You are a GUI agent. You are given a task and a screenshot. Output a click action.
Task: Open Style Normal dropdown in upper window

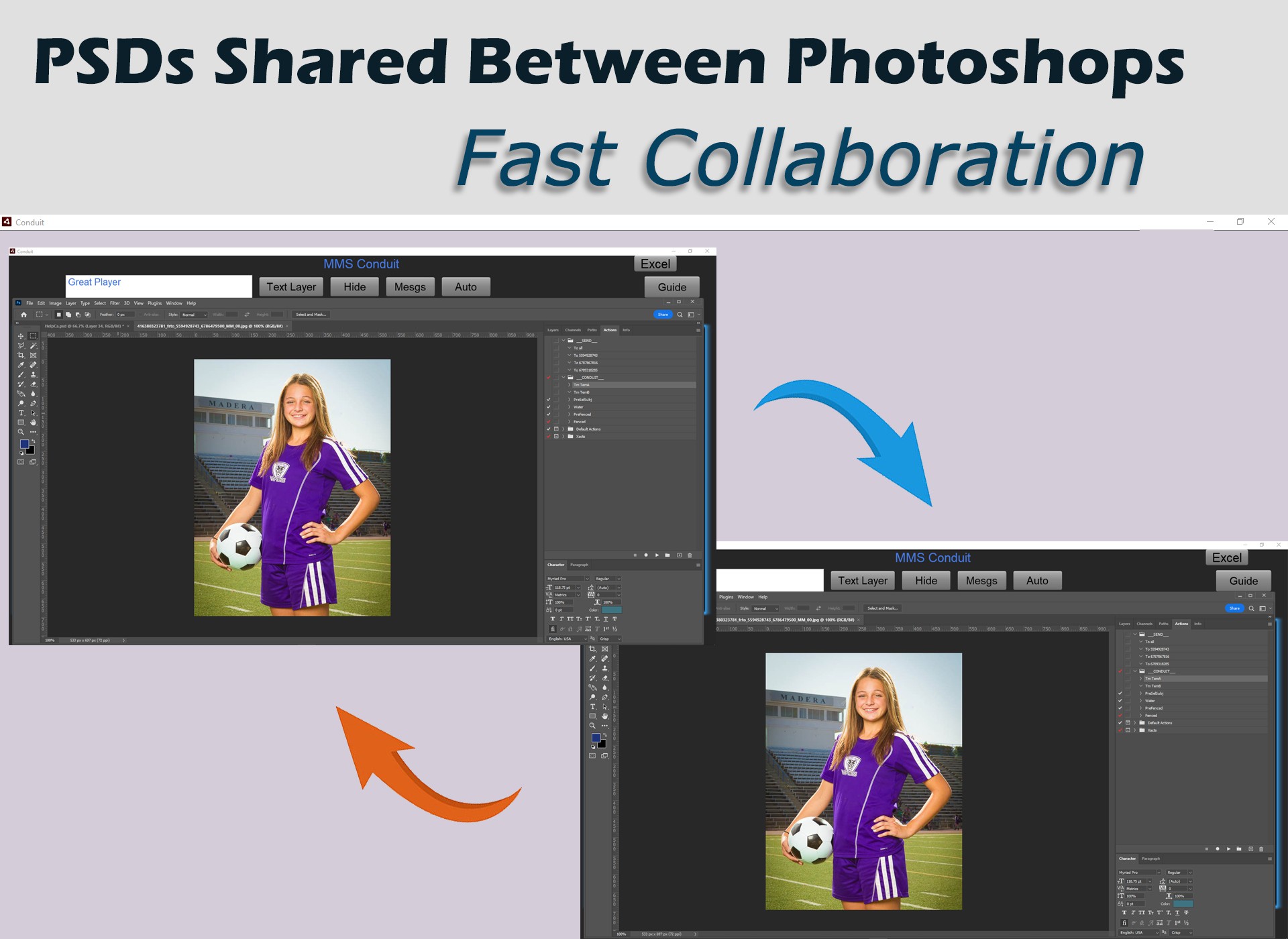coord(195,315)
